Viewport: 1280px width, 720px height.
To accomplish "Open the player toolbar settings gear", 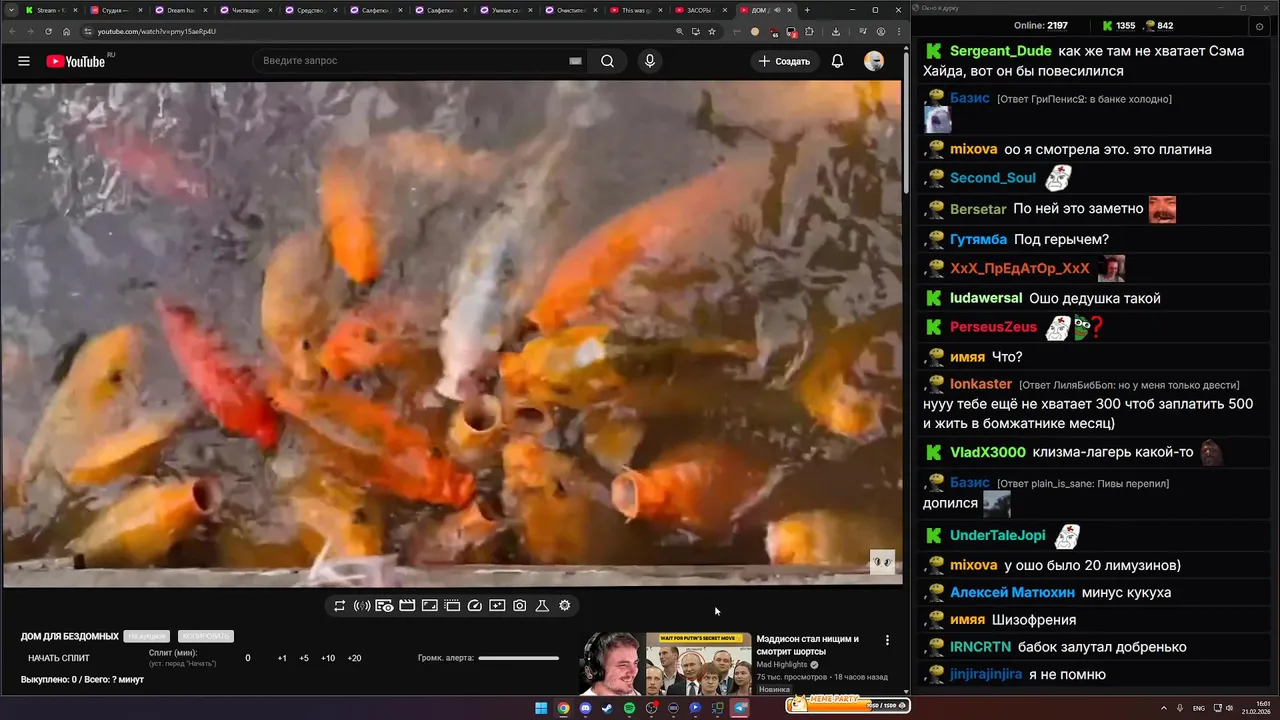I will 565,605.
